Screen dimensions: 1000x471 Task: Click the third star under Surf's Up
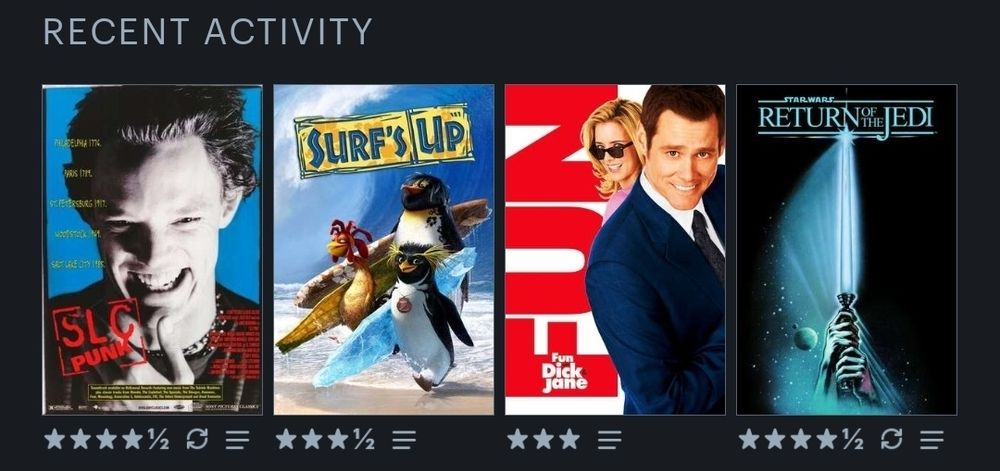point(338,438)
